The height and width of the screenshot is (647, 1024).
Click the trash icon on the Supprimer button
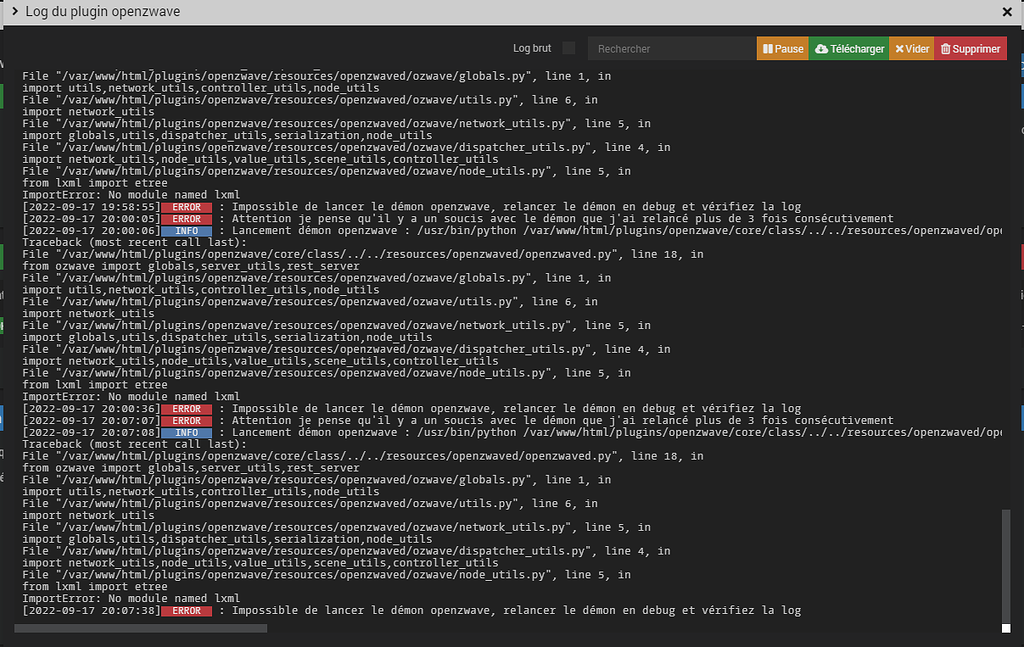(948, 47)
